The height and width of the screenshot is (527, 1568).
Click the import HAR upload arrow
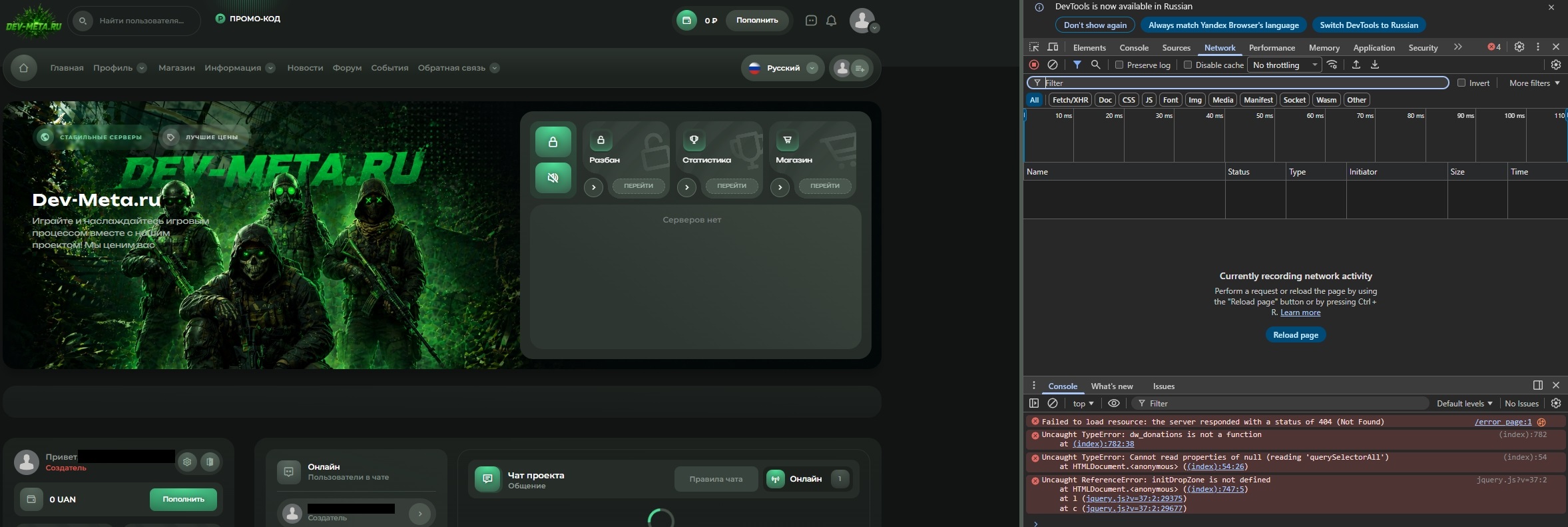(x=1356, y=65)
